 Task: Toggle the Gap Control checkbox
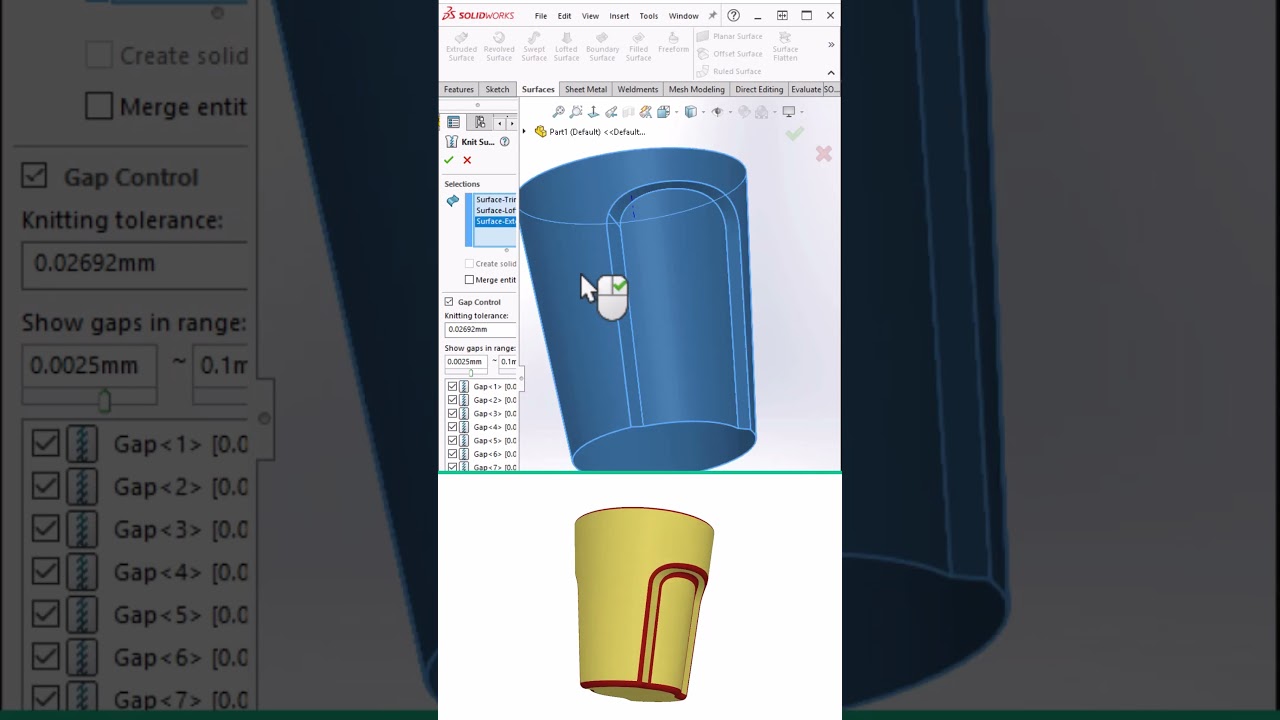point(449,302)
